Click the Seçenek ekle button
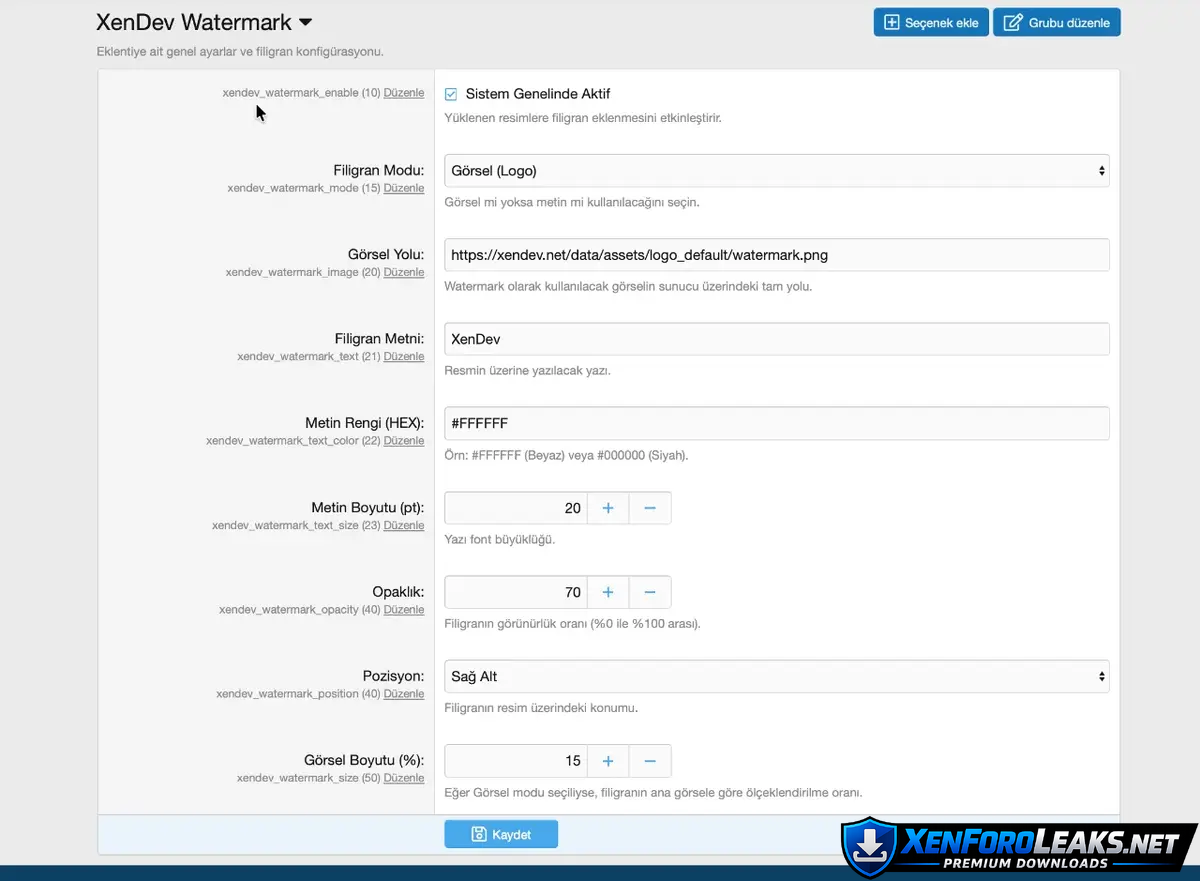The height and width of the screenshot is (881, 1200). [931, 22]
